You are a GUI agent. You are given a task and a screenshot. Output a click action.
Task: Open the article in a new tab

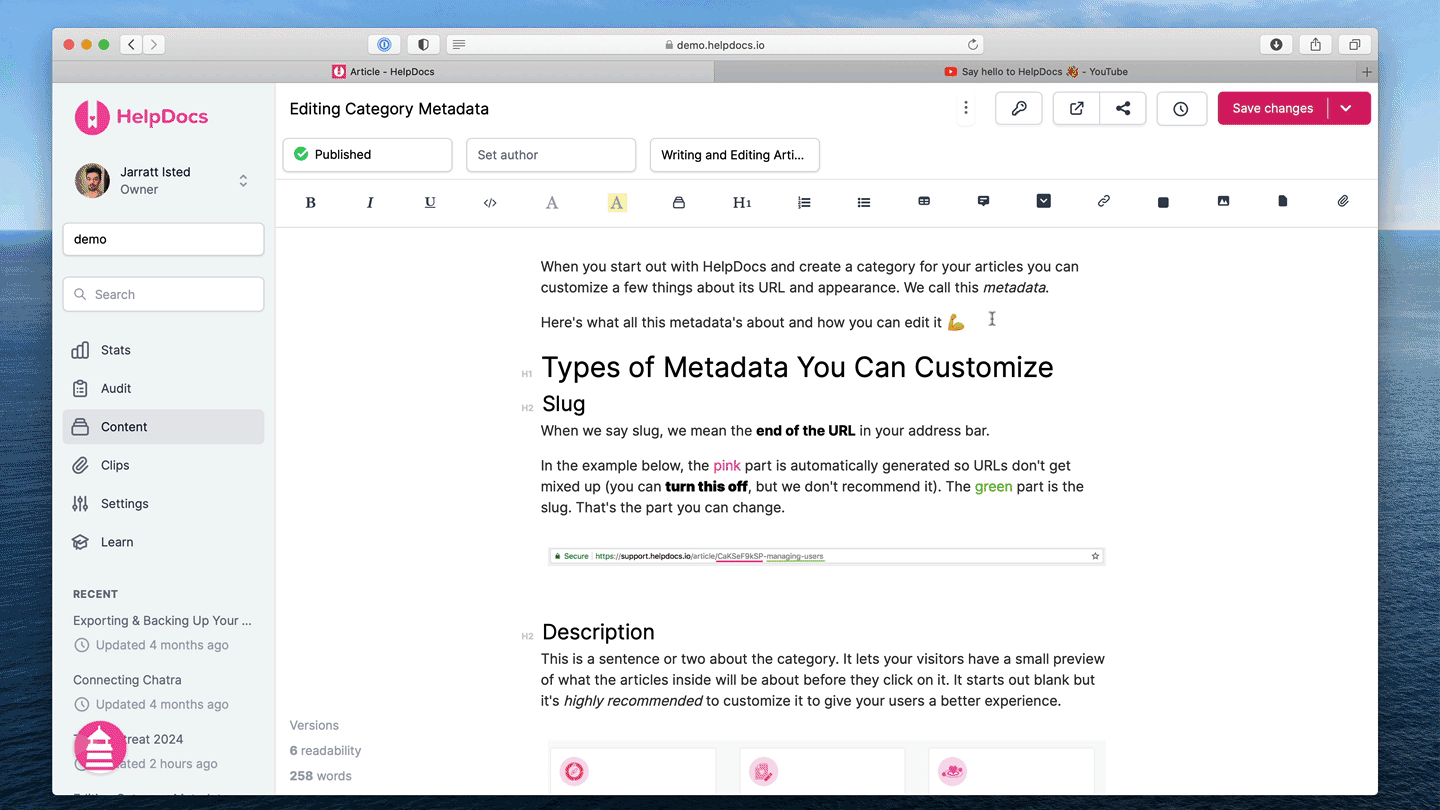[1077, 109]
